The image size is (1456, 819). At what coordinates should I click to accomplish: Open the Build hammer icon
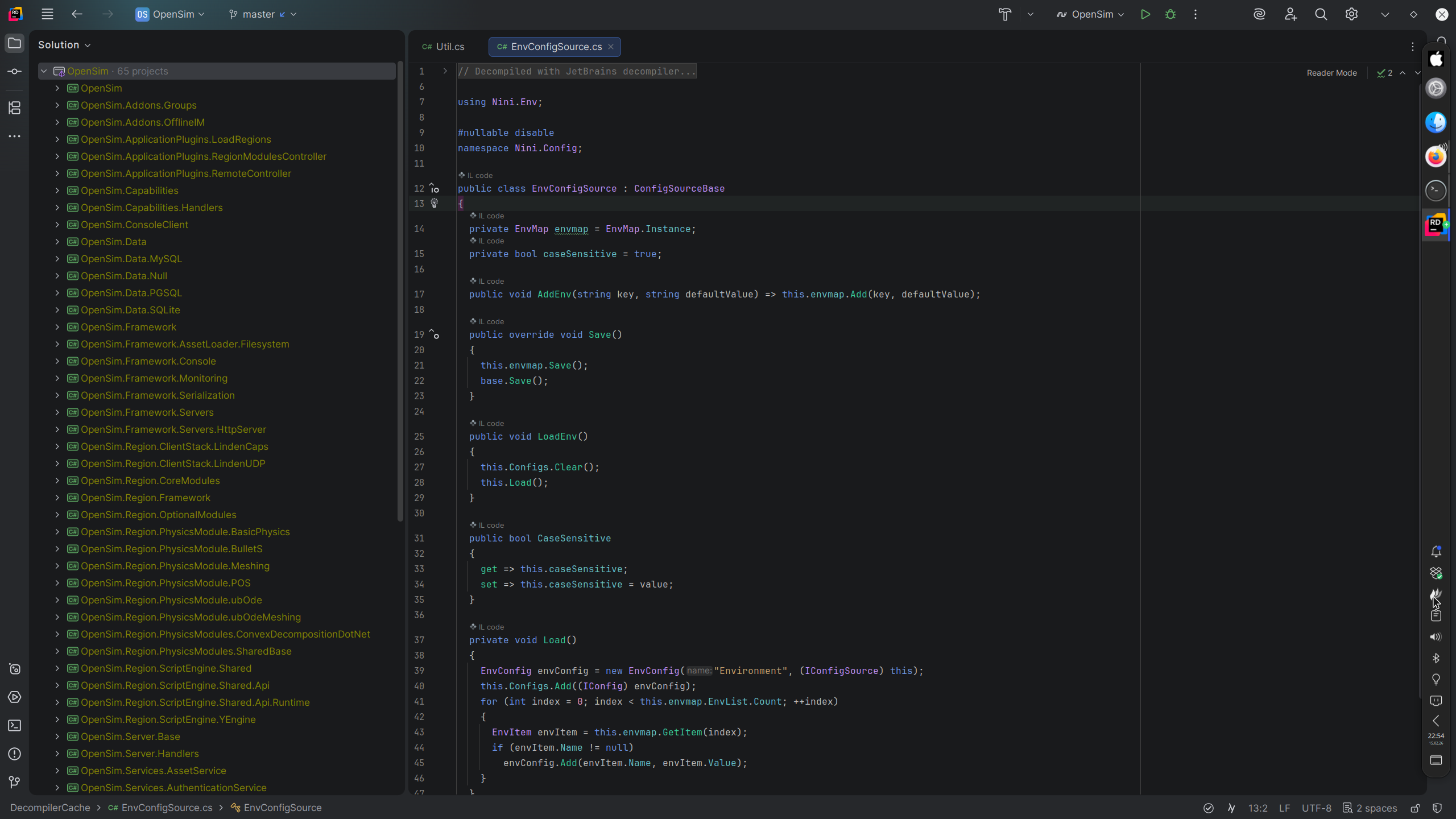(1005, 15)
